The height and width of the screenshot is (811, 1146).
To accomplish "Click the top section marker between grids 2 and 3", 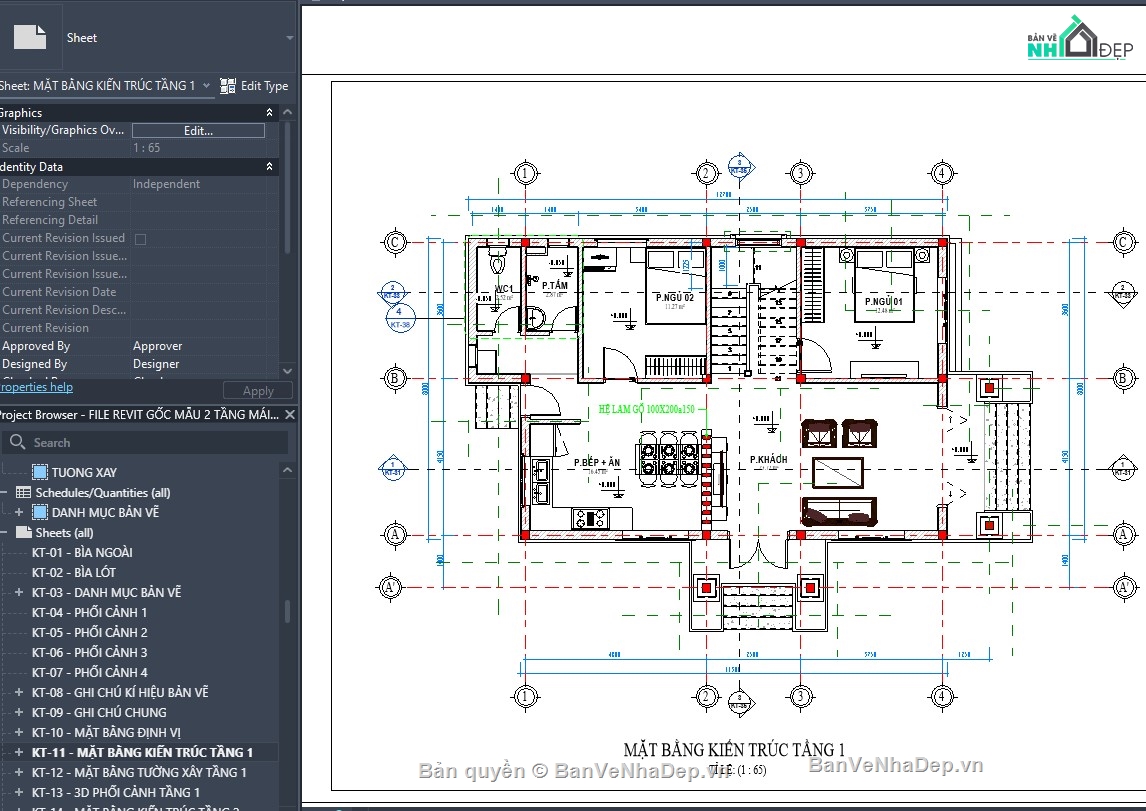I will click(x=740, y=167).
